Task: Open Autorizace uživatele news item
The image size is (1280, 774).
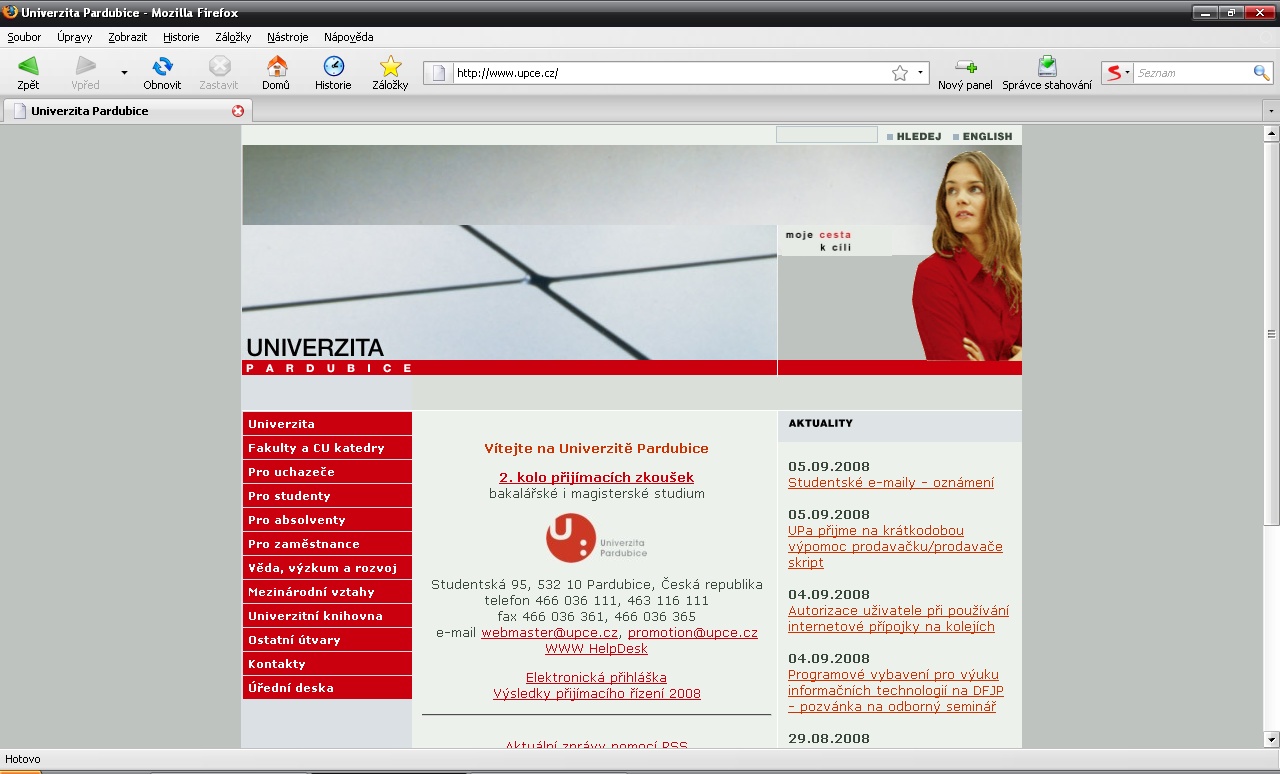Action: pos(898,619)
